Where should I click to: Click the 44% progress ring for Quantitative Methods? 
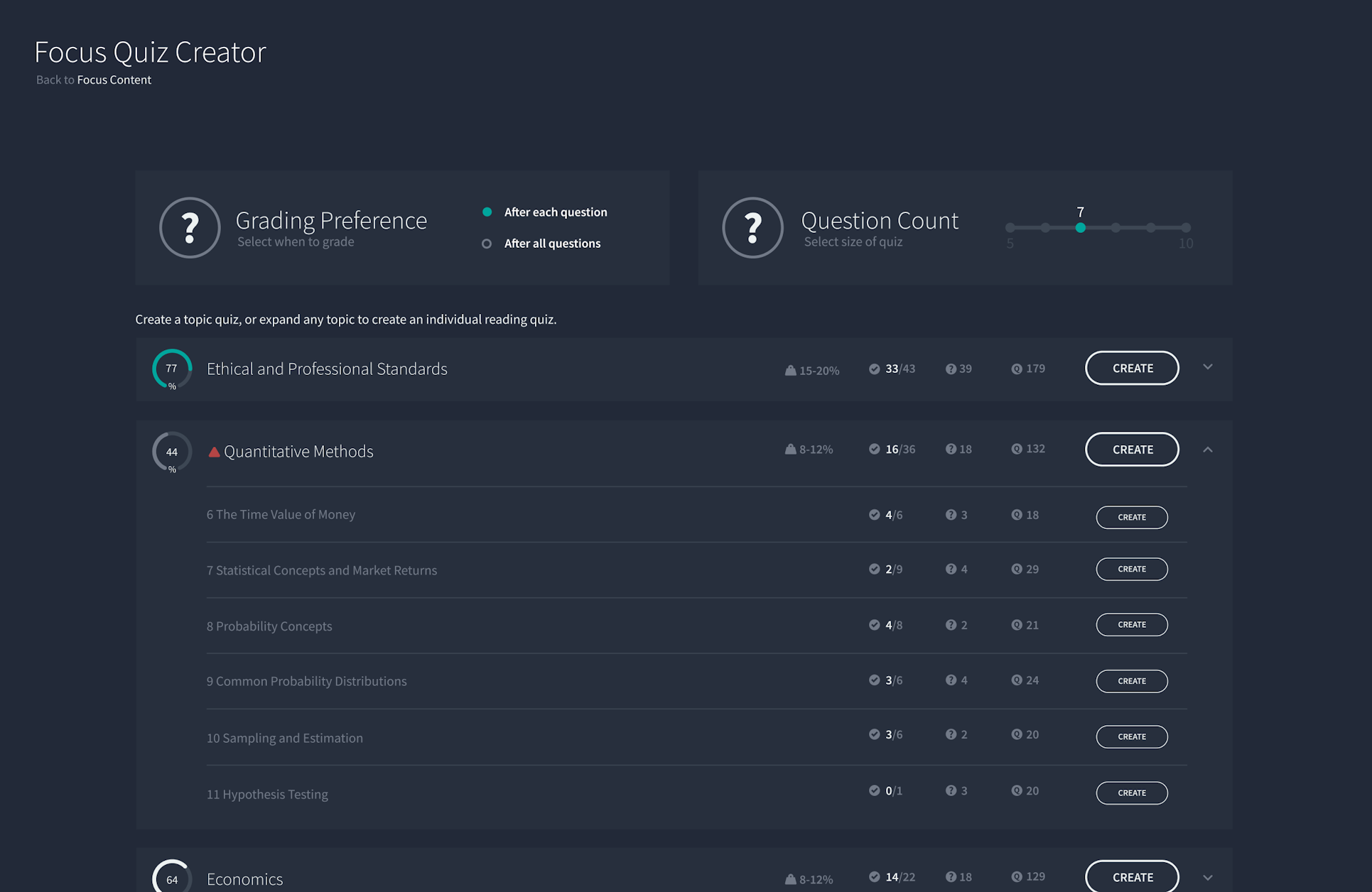click(172, 452)
